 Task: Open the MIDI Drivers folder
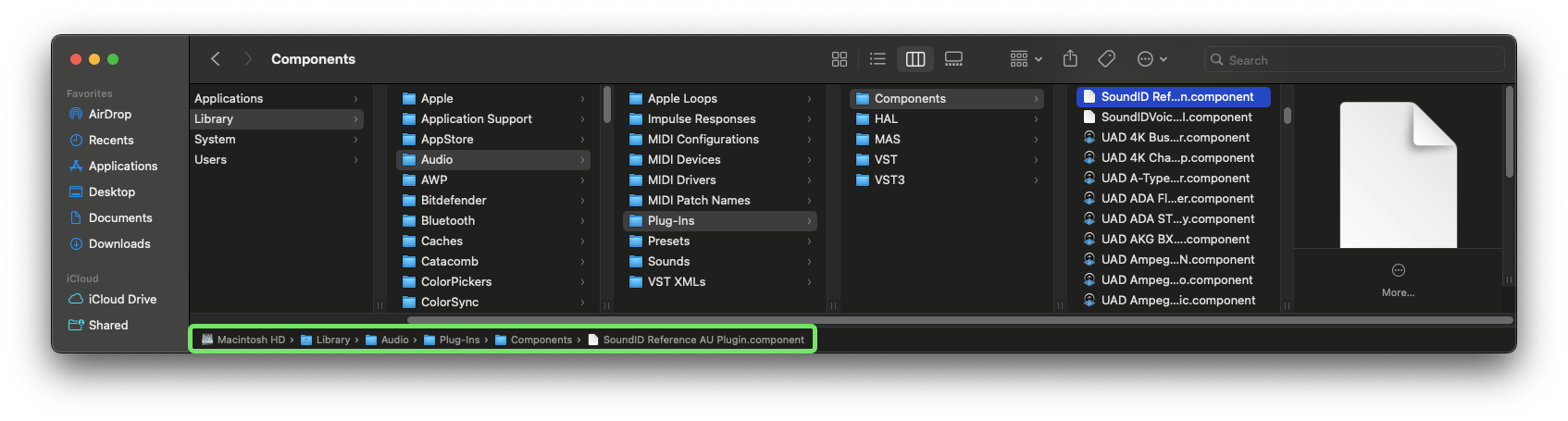click(x=720, y=180)
